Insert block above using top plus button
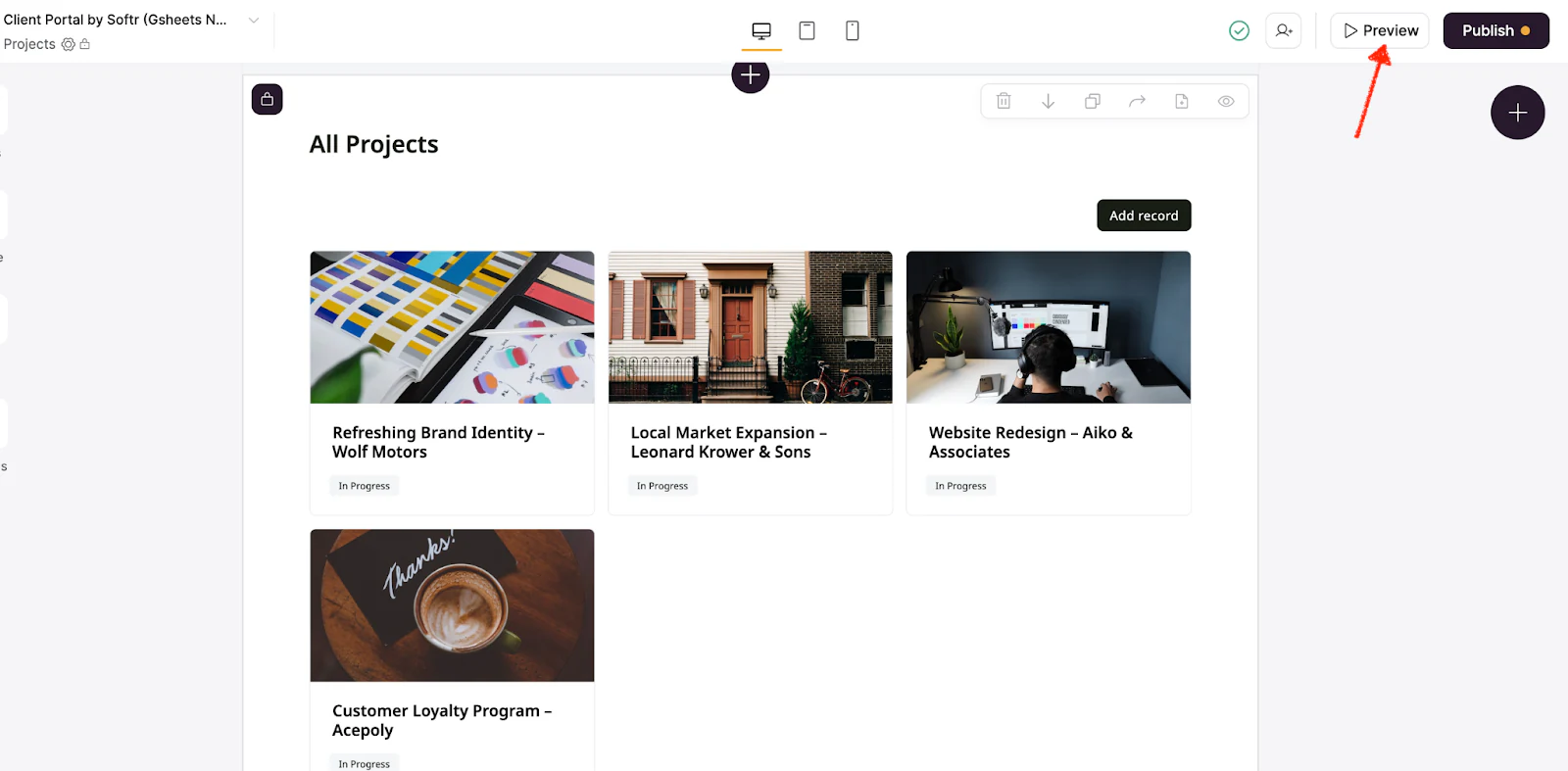The image size is (1568, 771). 750,74
